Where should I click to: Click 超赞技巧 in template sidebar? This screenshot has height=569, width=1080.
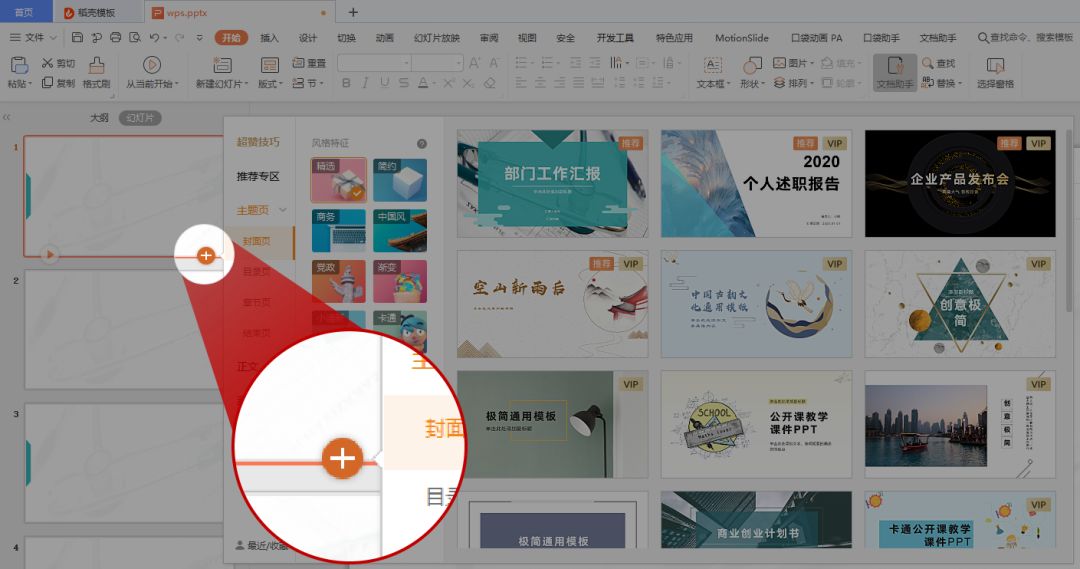258,142
